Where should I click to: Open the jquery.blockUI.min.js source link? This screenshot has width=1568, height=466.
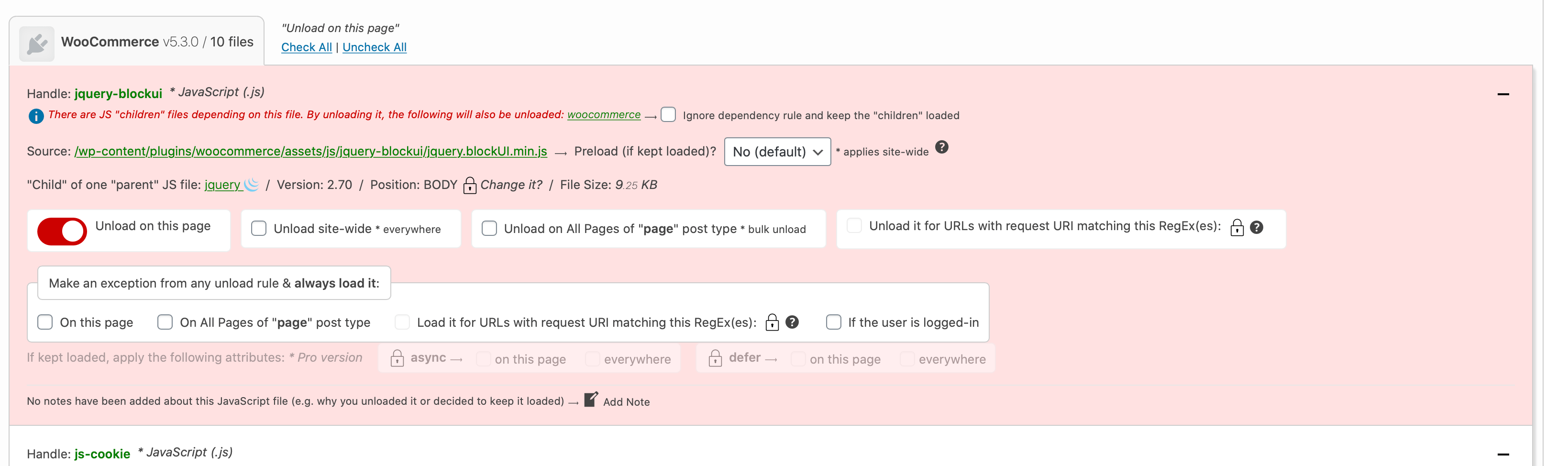(x=310, y=151)
